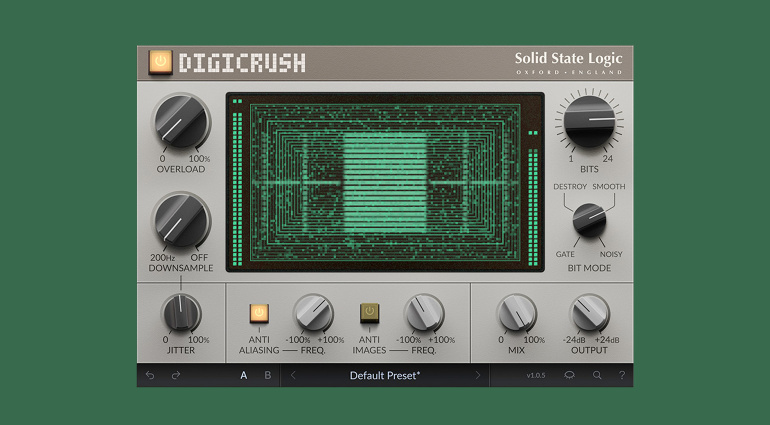770x425 pixels.
Task: Switch to preset slot A
Action: click(x=243, y=376)
